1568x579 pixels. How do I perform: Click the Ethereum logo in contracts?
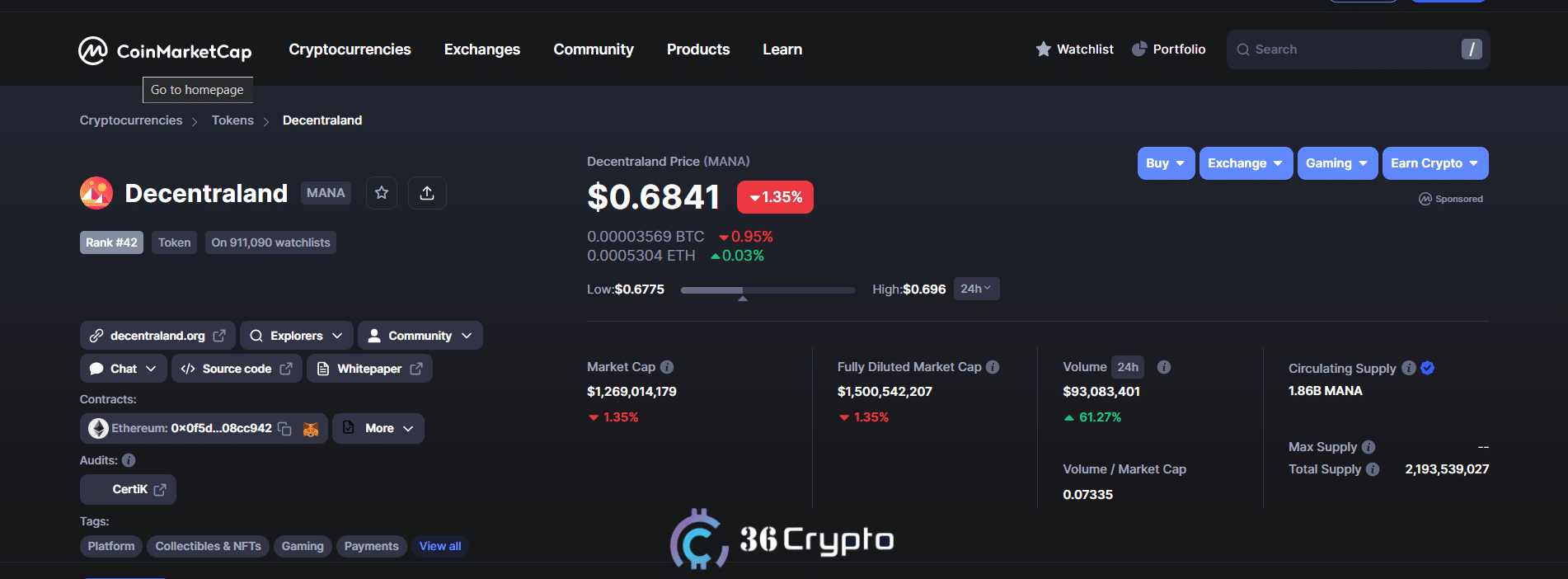(x=99, y=429)
